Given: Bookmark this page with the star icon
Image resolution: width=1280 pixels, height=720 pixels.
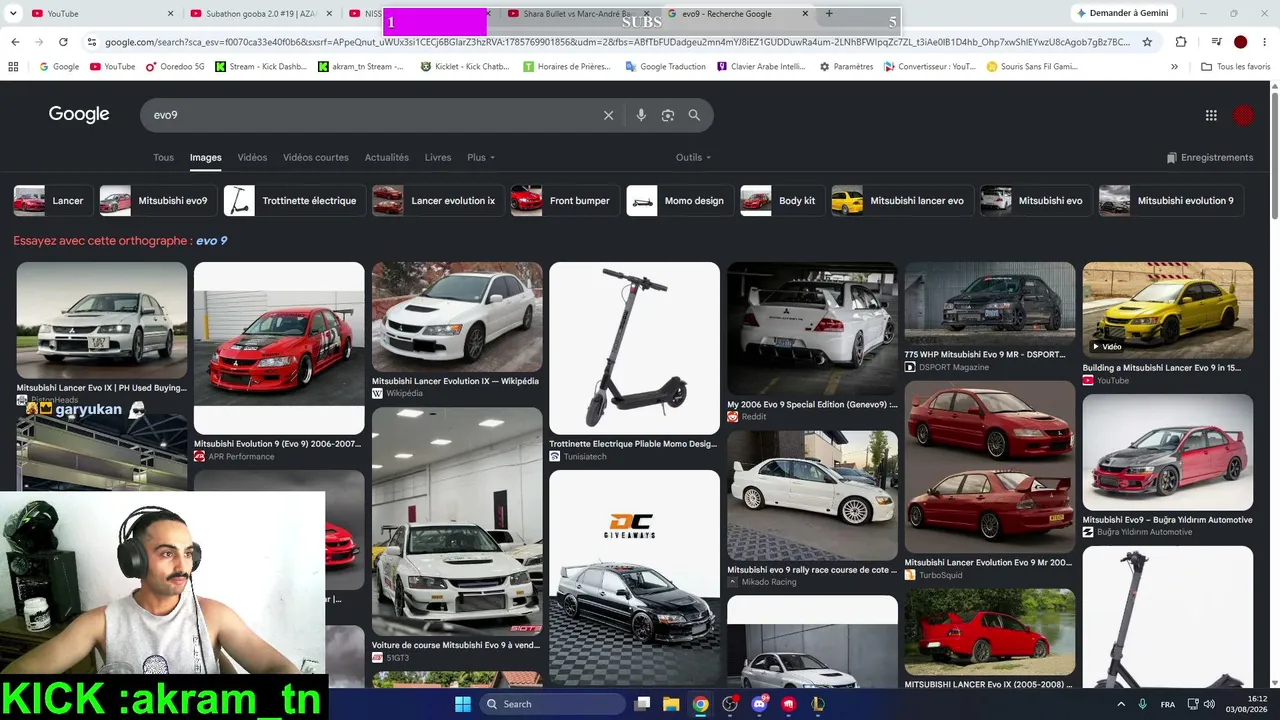Looking at the screenshot, I should (1147, 42).
